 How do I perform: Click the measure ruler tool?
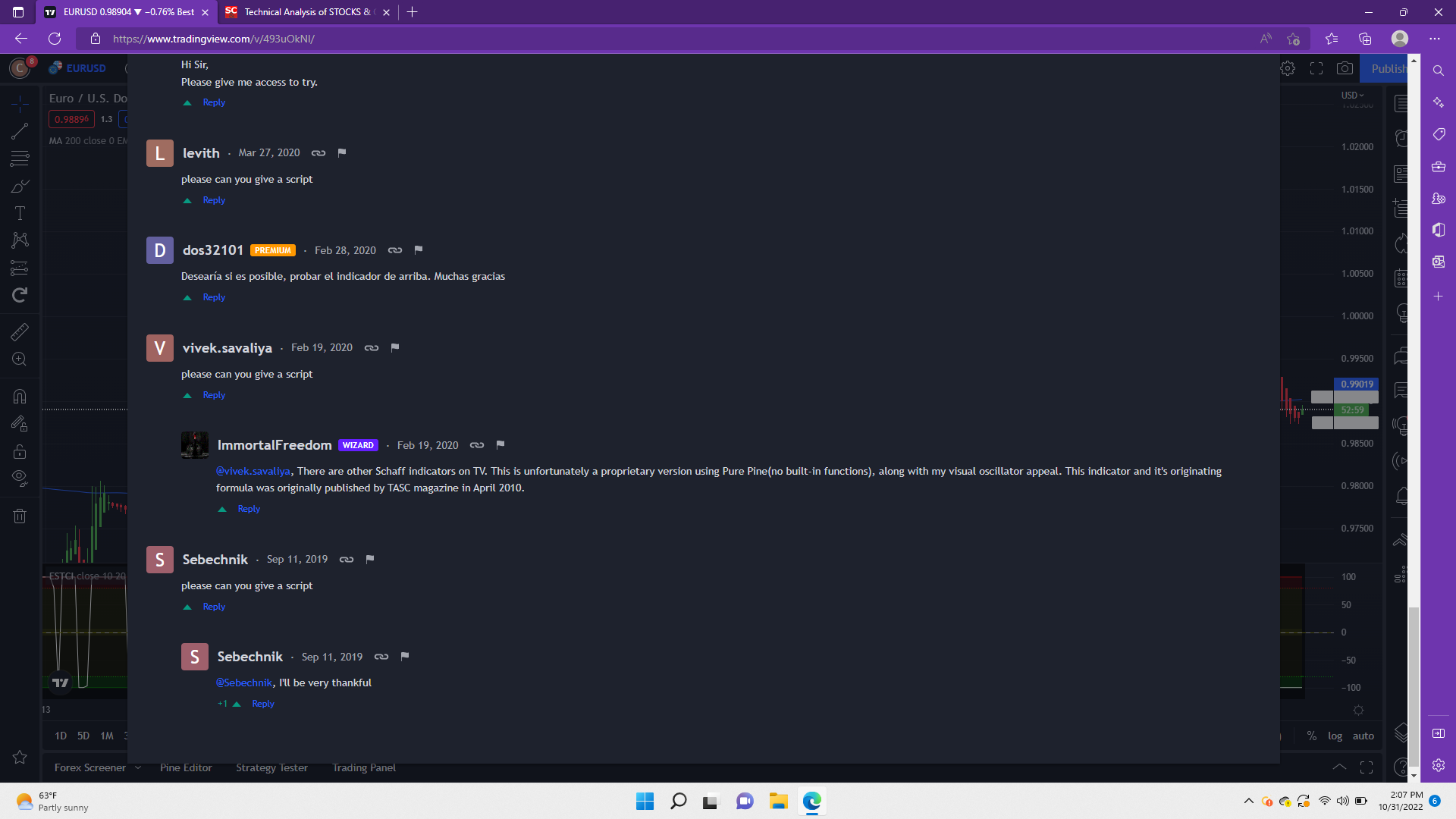click(20, 331)
